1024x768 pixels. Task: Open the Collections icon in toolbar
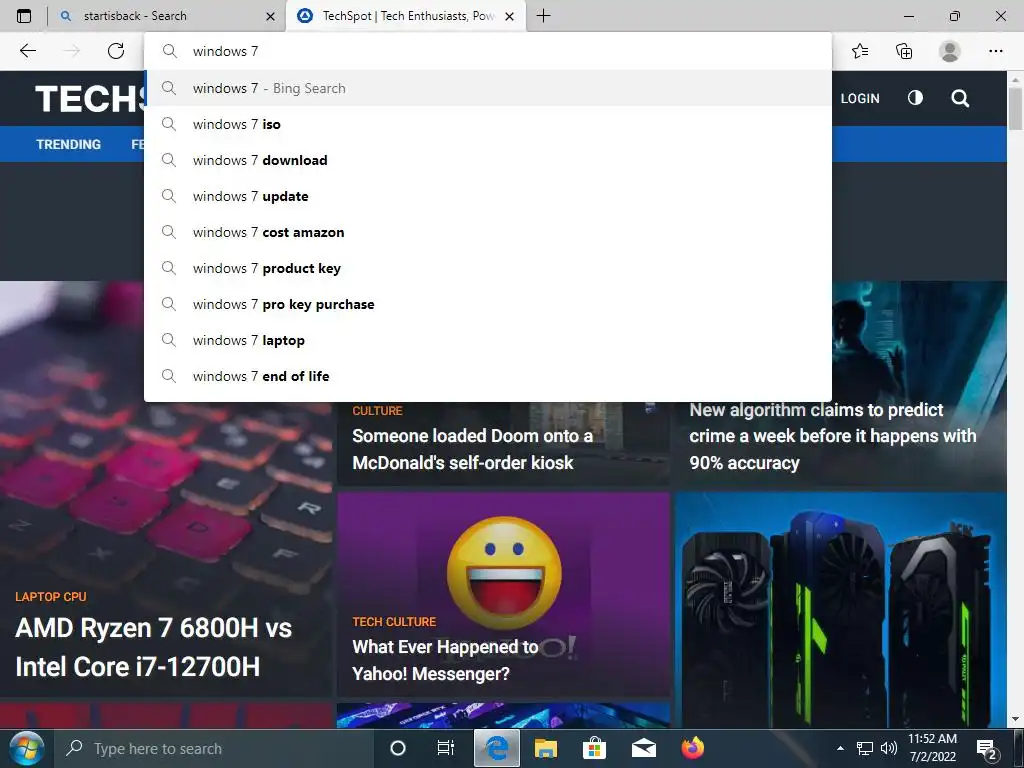tap(904, 51)
